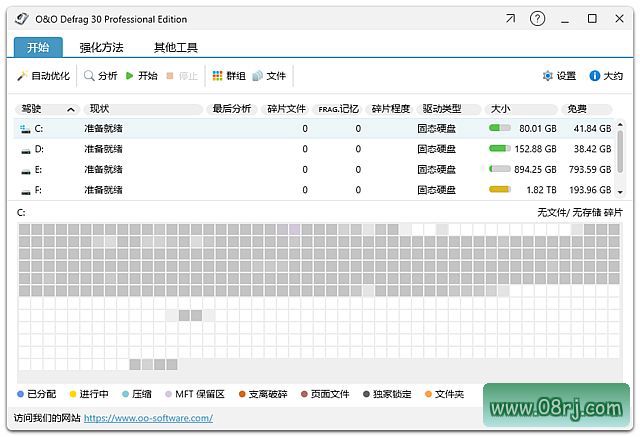640x437 pixels.
Task: Open the www.oo-software.com link
Action: (148, 418)
